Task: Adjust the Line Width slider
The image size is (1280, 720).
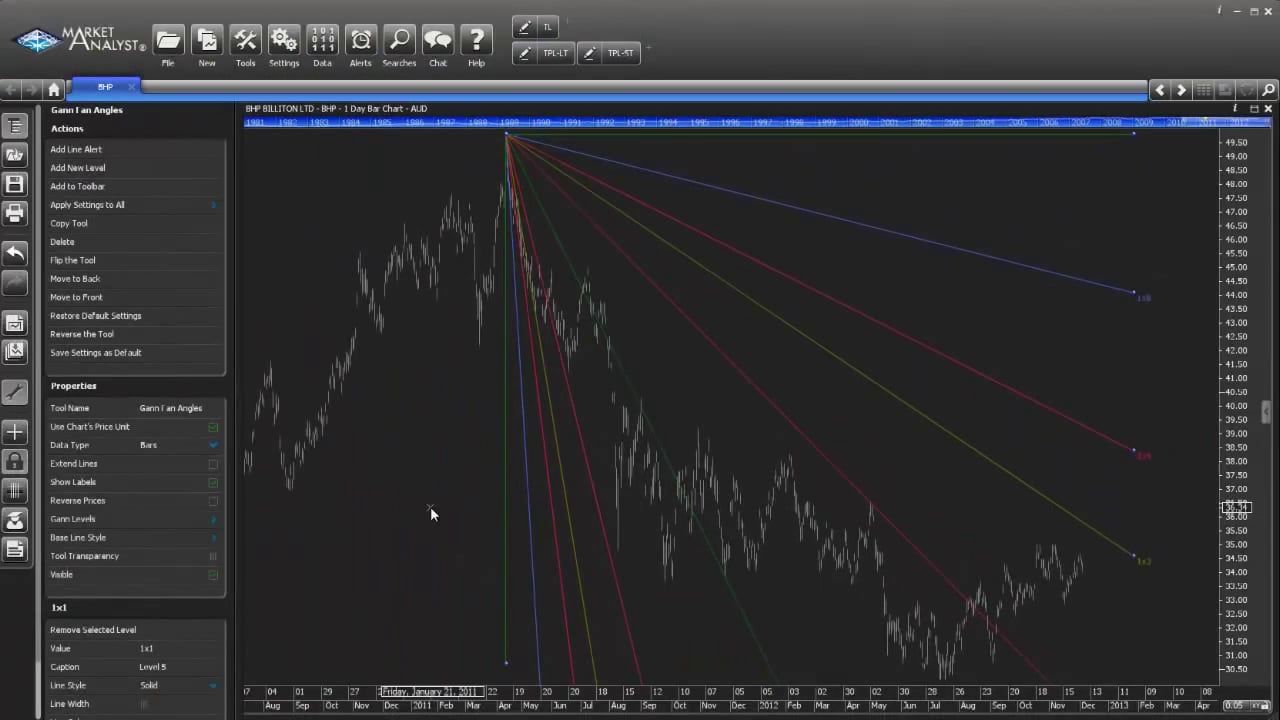Action: [x=143, y=704]
